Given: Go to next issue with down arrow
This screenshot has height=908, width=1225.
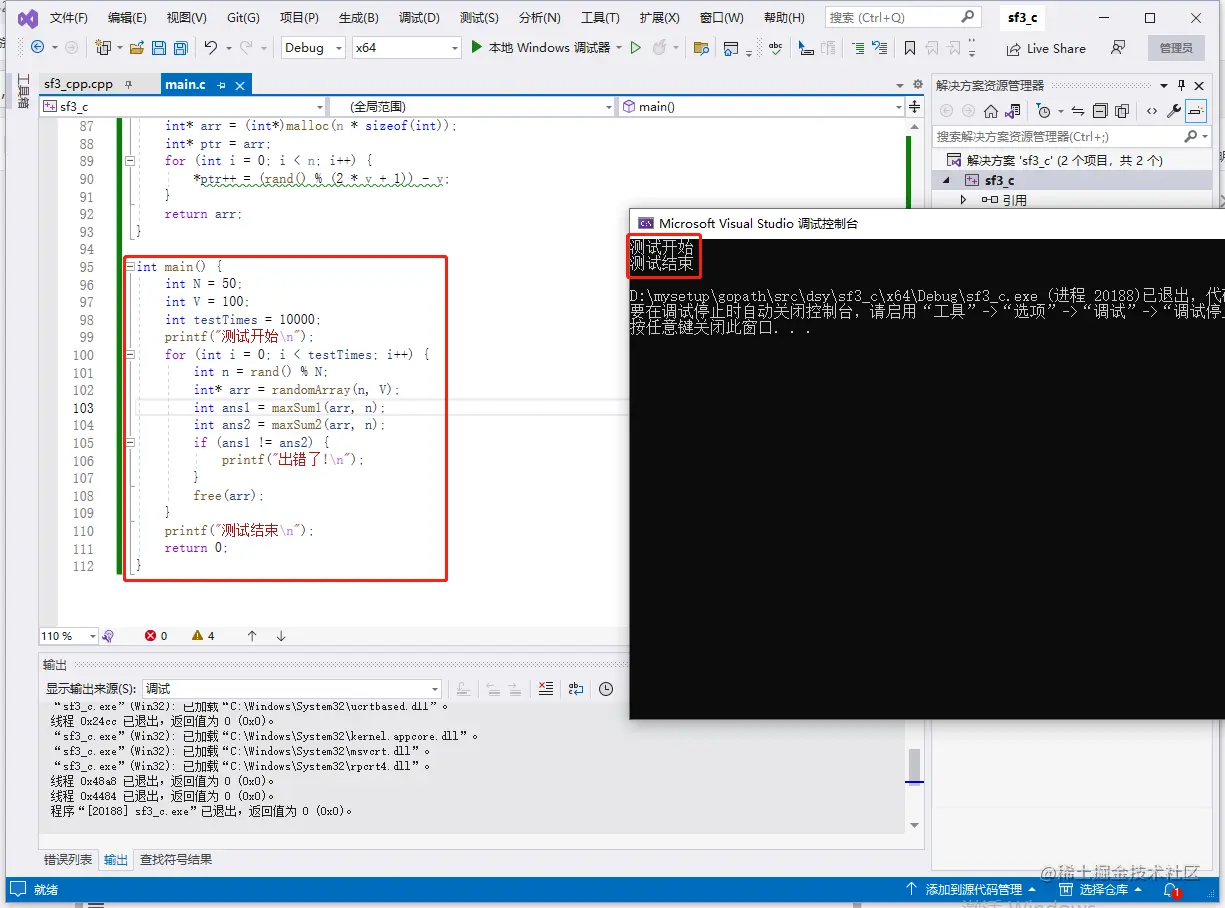Looking at the screenshot, I should pos(281,636).
